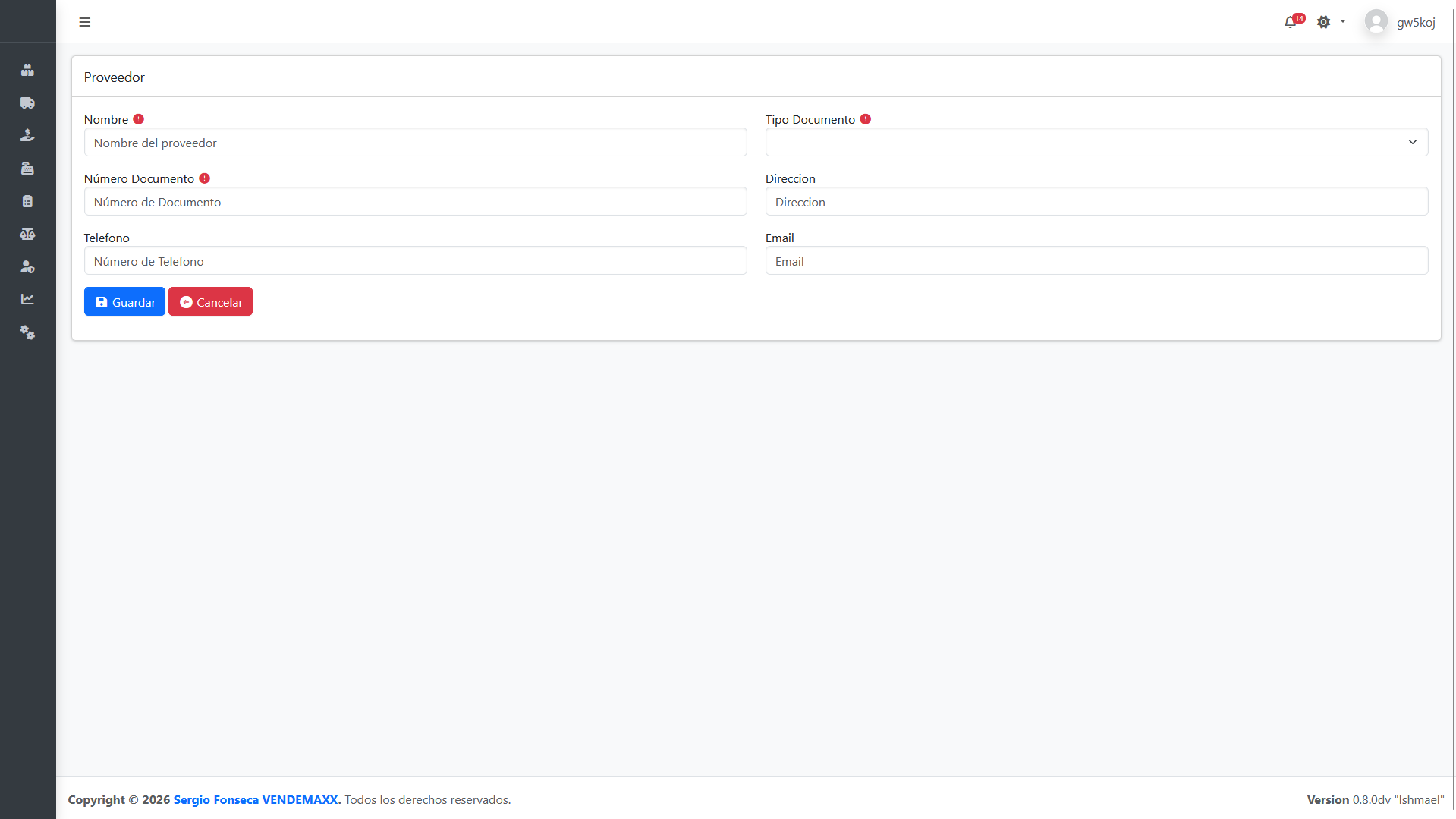Click the Número Documento required warning icon
Screen dimensions: 1456x819
coord(204,178)
